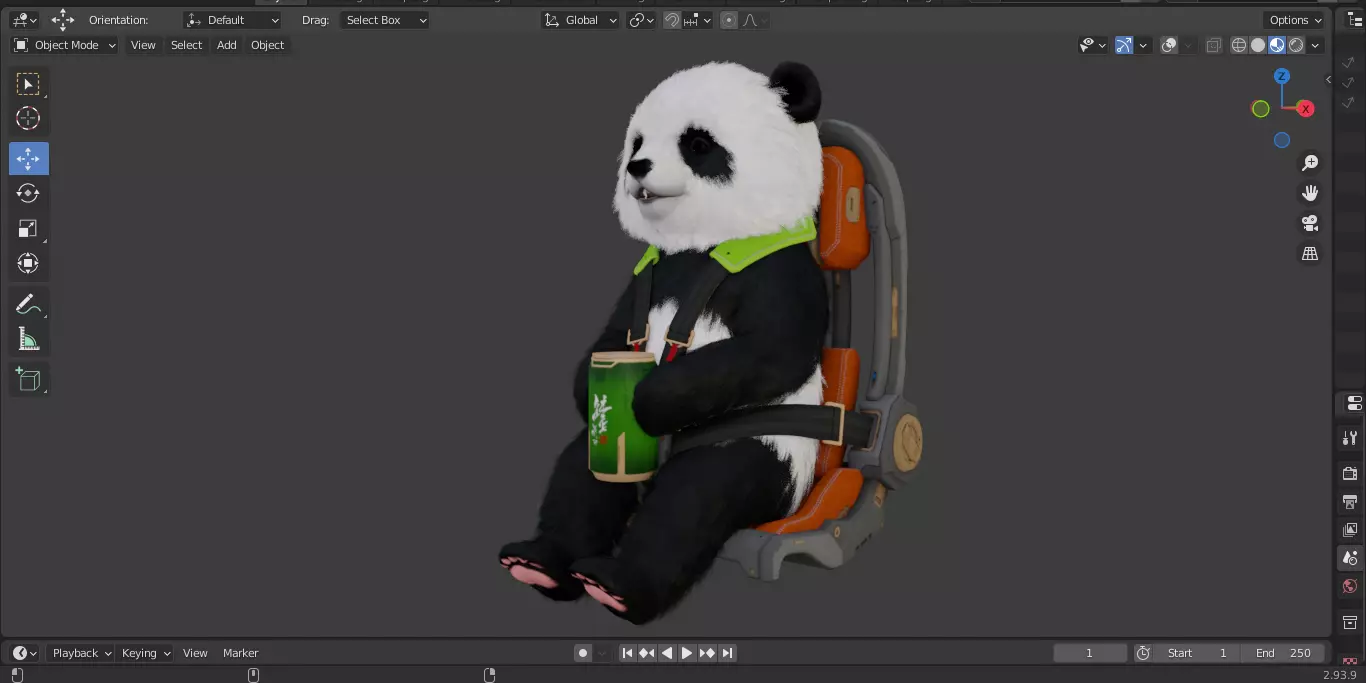Open the Render properties tab

pos(1350,473)
